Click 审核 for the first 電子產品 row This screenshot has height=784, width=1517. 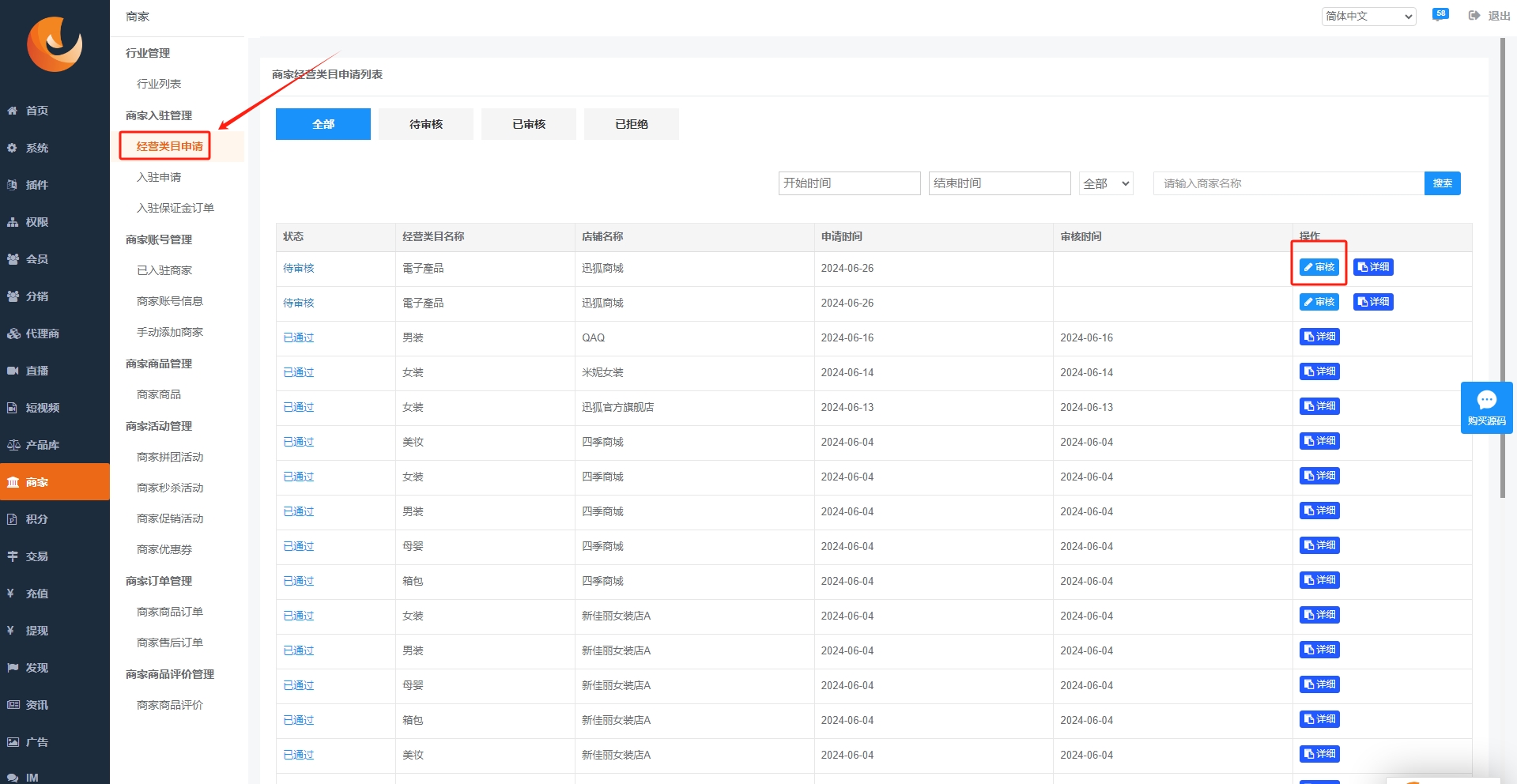1319,267
